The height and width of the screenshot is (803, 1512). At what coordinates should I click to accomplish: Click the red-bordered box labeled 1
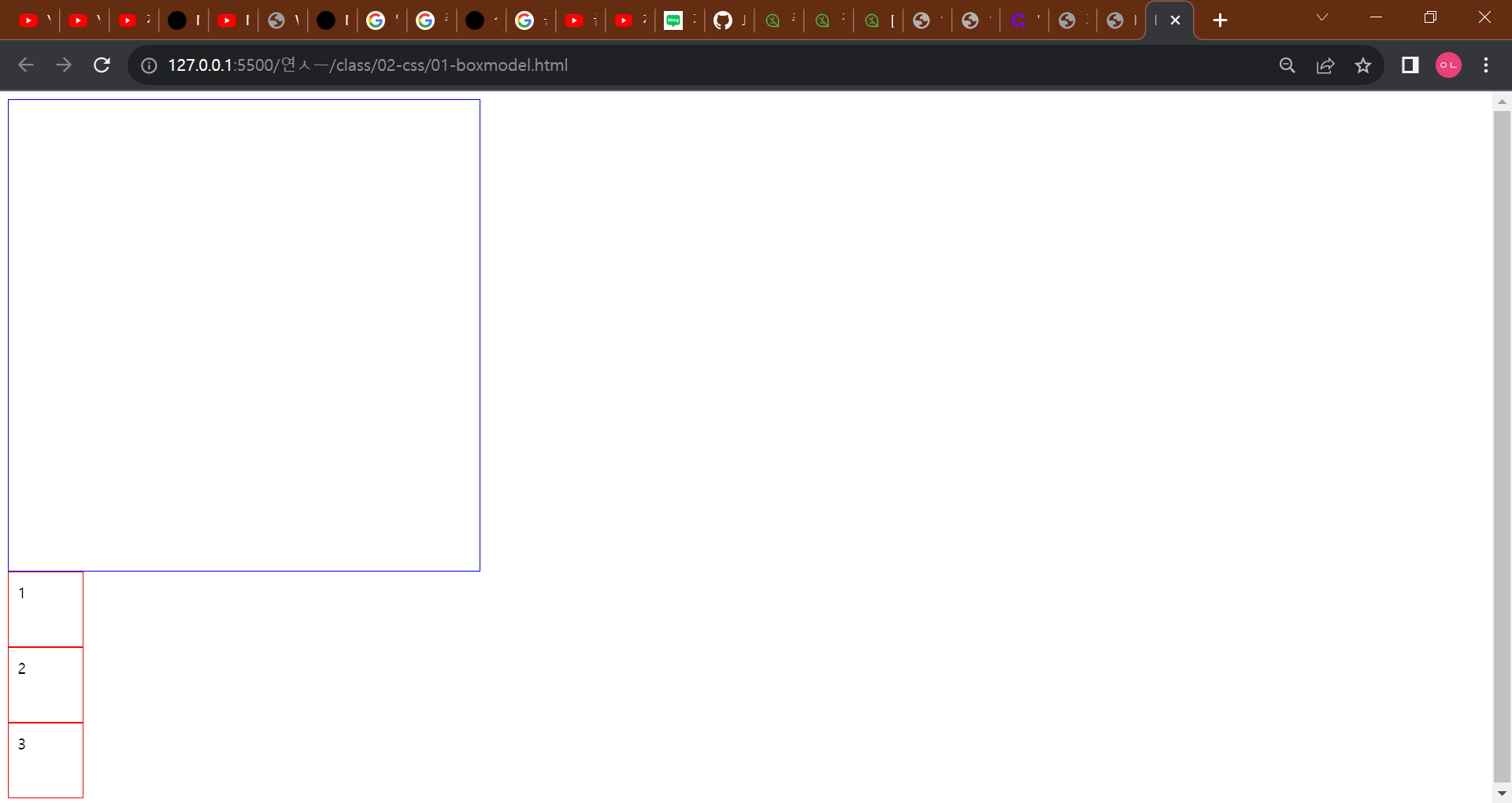click(46, 609)
